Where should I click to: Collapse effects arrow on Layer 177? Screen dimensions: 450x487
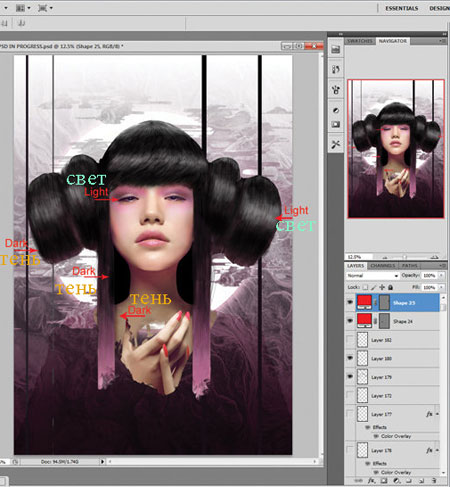click(437, 414)
